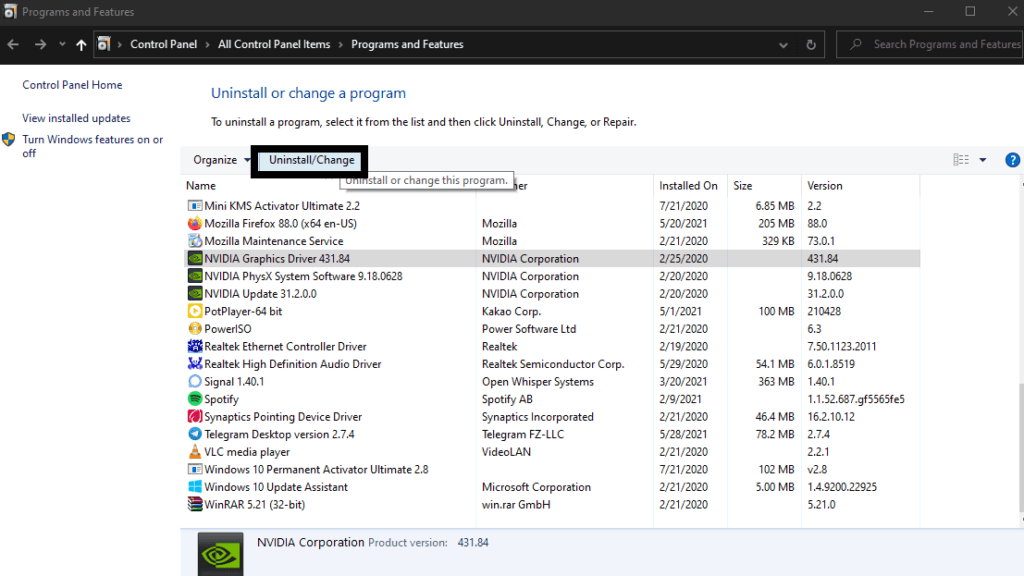Click the 'Kakao Corp.' publisher cell
This screenshot has height=576, width=1024.
tap(511, 312)
